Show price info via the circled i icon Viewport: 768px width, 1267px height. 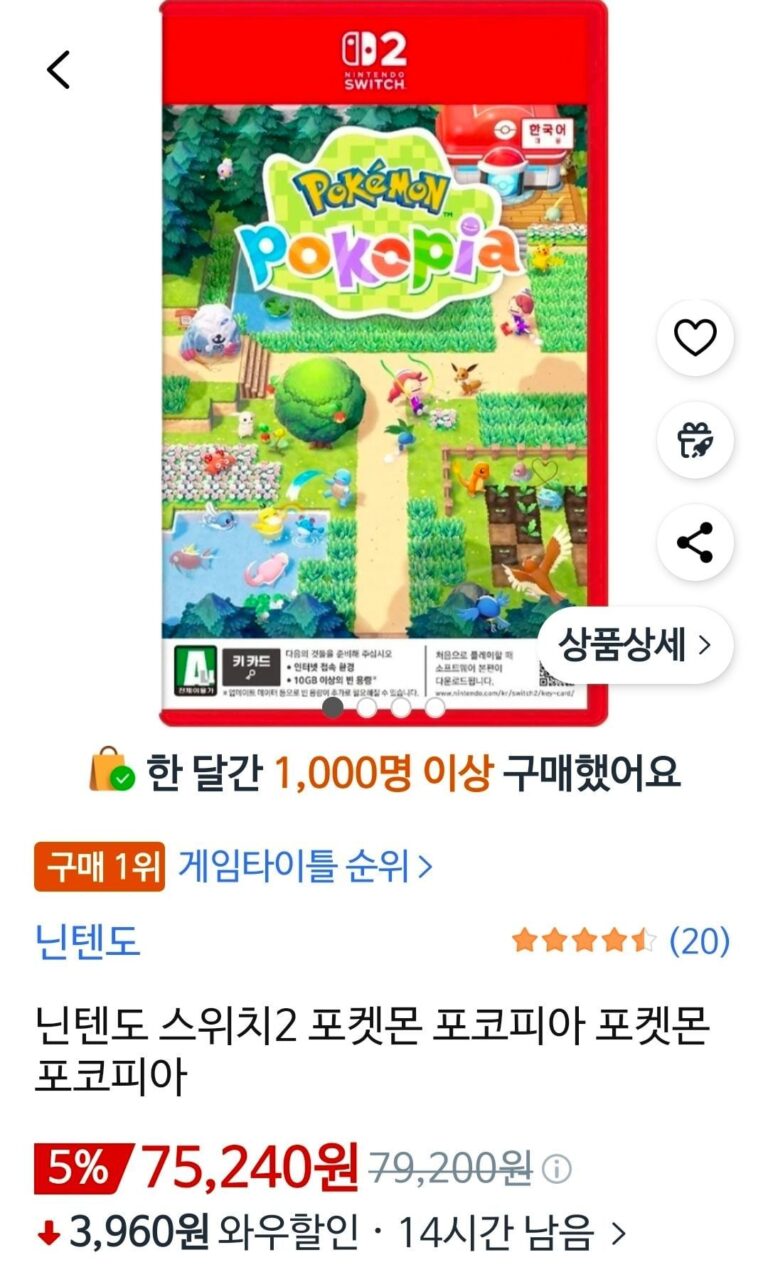pyautogui.click(x=557, y=1168)
